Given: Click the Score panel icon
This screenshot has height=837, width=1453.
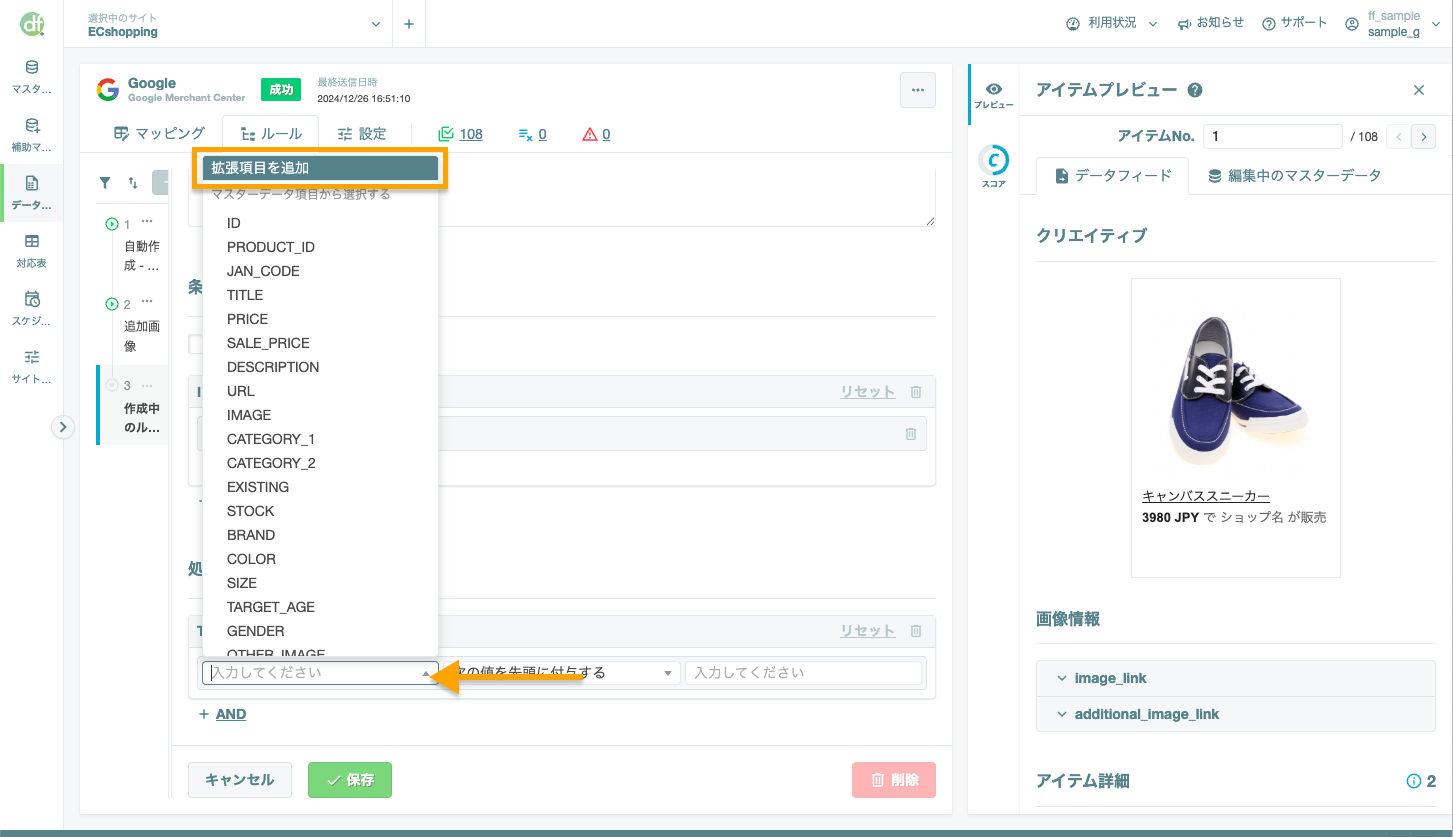Looking at the screenshot, I should click(x=993, y=166).
